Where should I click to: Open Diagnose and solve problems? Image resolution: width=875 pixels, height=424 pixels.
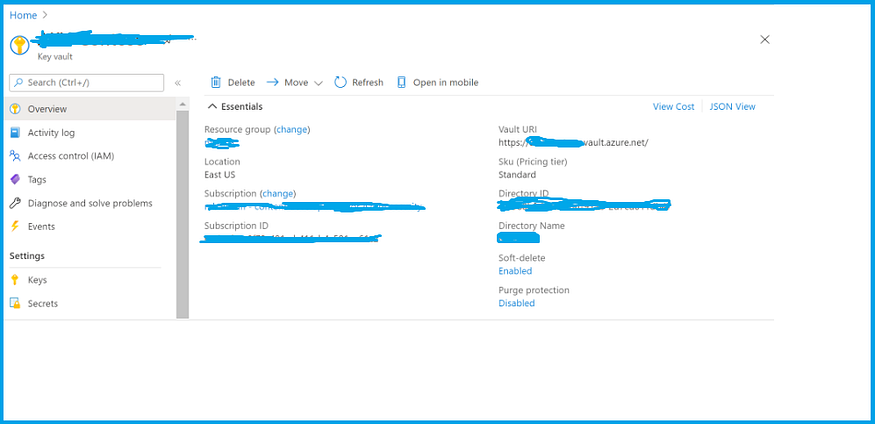tap(90, 203)
